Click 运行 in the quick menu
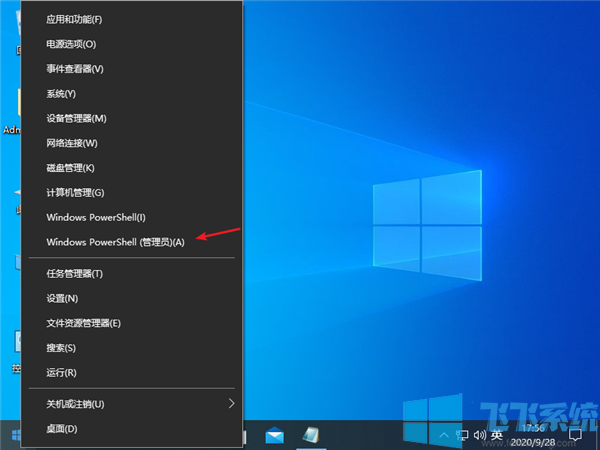 coord(61,372)
